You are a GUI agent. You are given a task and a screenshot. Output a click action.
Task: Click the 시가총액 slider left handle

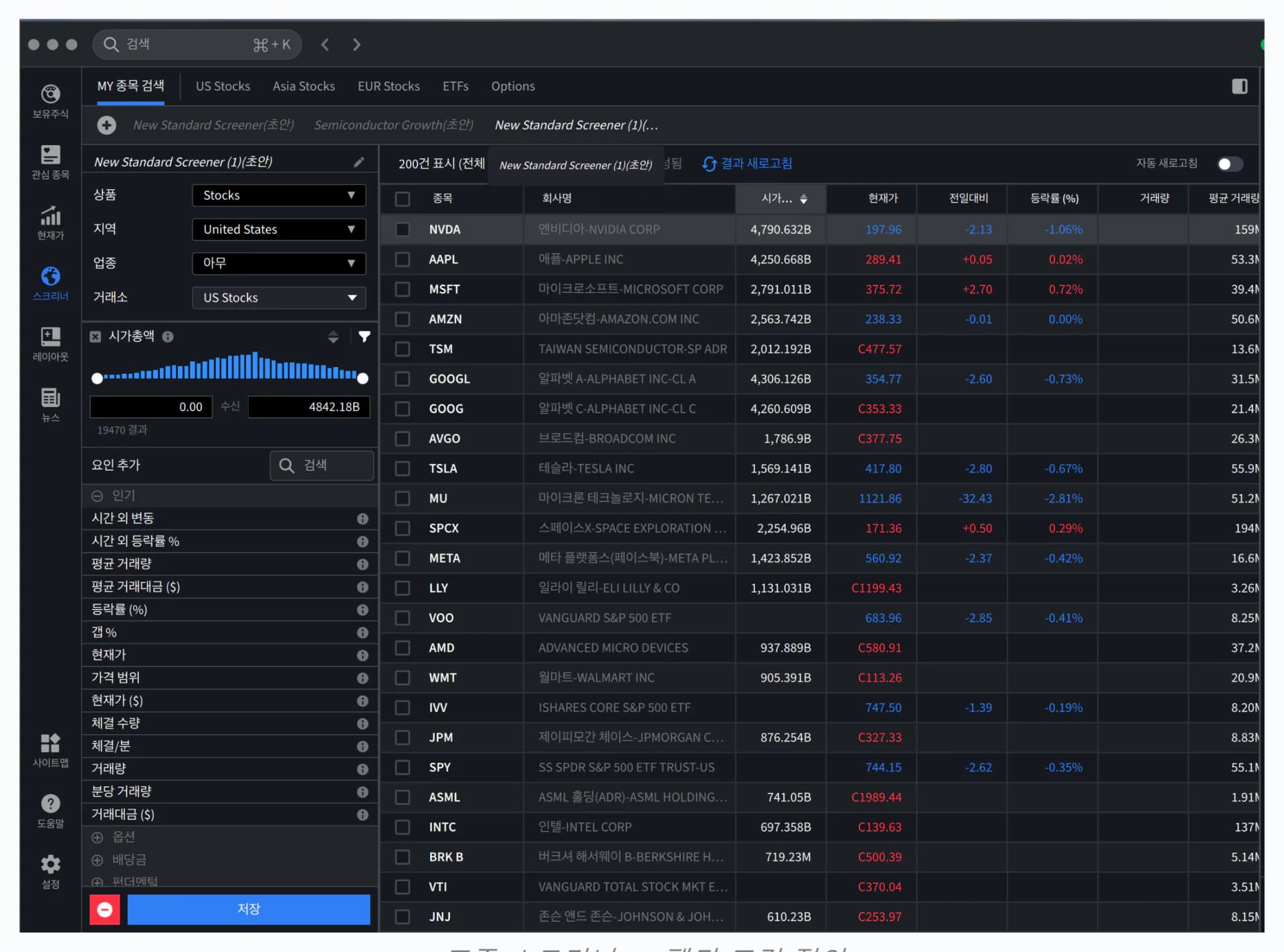97,378
